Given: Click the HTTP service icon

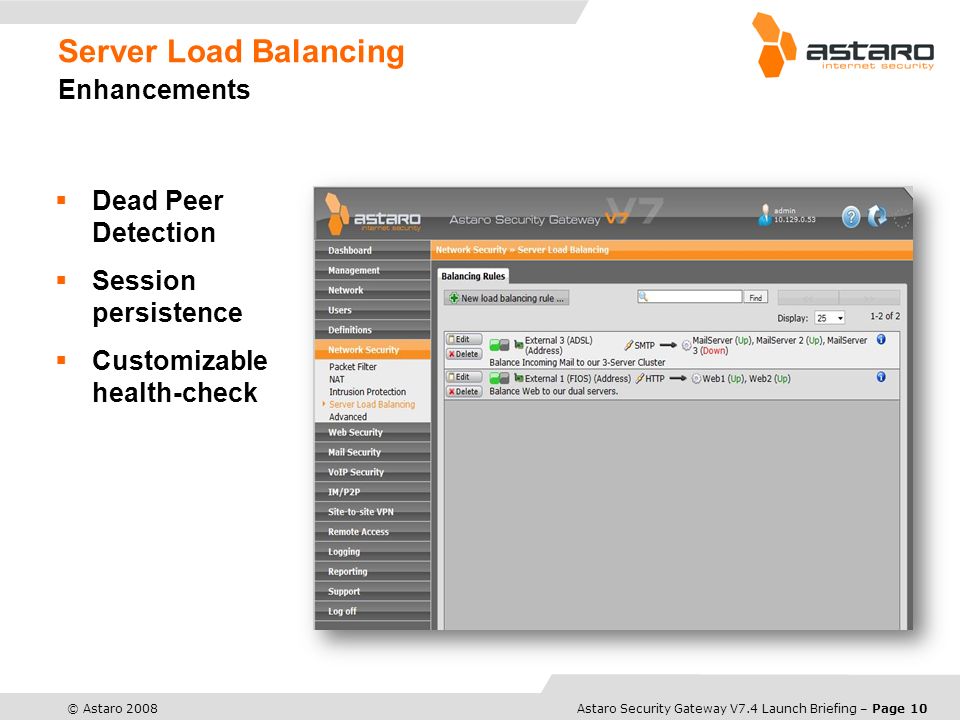Looking at the screenshot, I should [x=640, y=378].
